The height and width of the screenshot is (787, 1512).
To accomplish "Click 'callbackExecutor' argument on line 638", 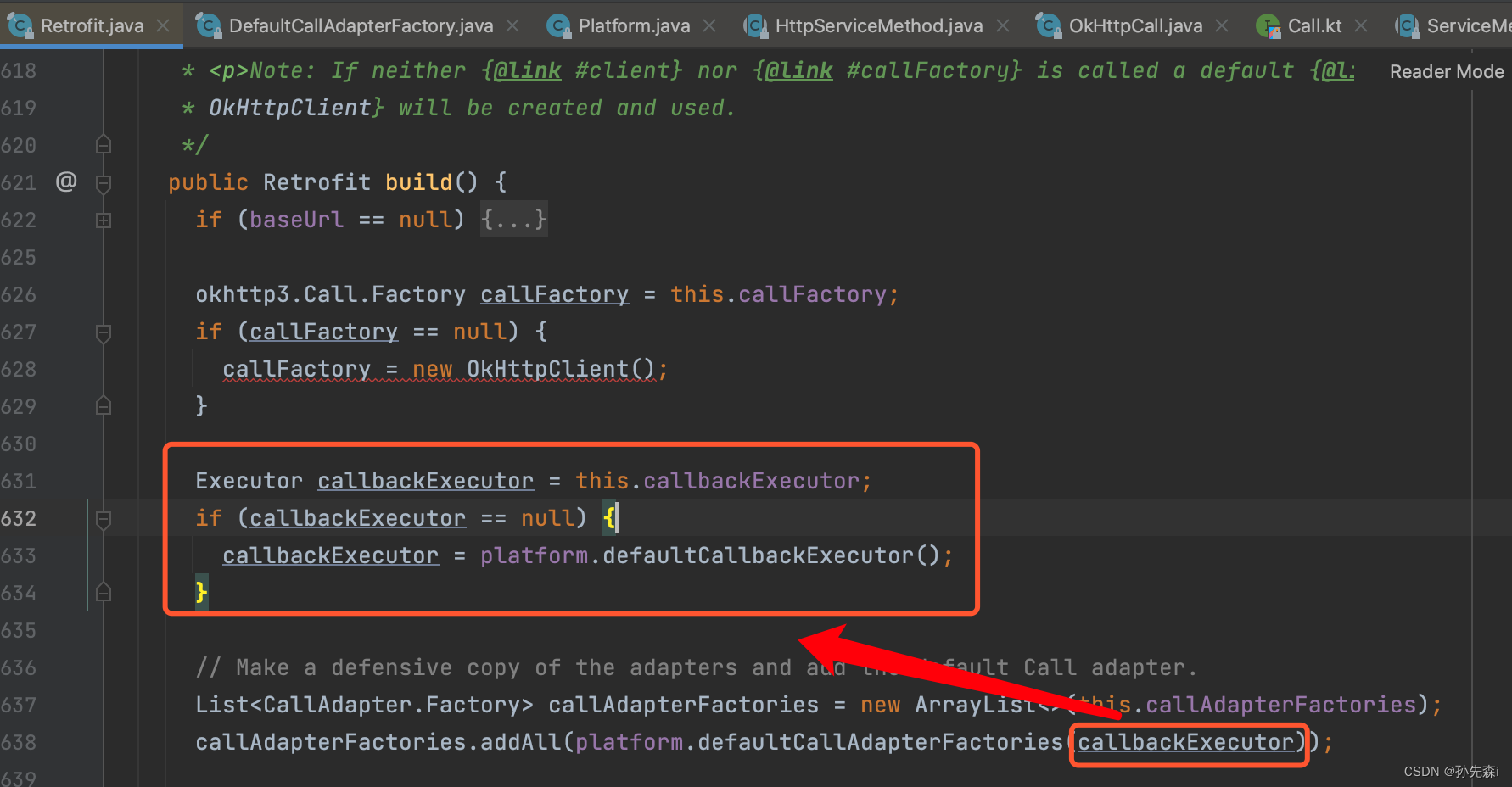I will point(1186,742).
